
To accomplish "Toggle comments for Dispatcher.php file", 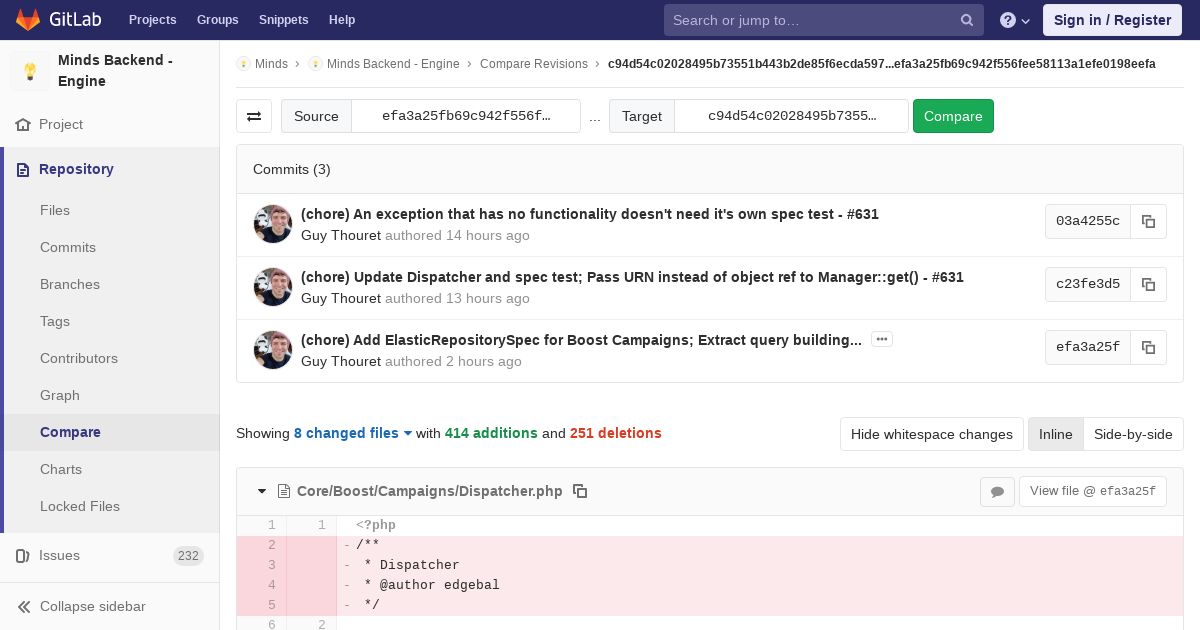I will click(x=997, y=491).
